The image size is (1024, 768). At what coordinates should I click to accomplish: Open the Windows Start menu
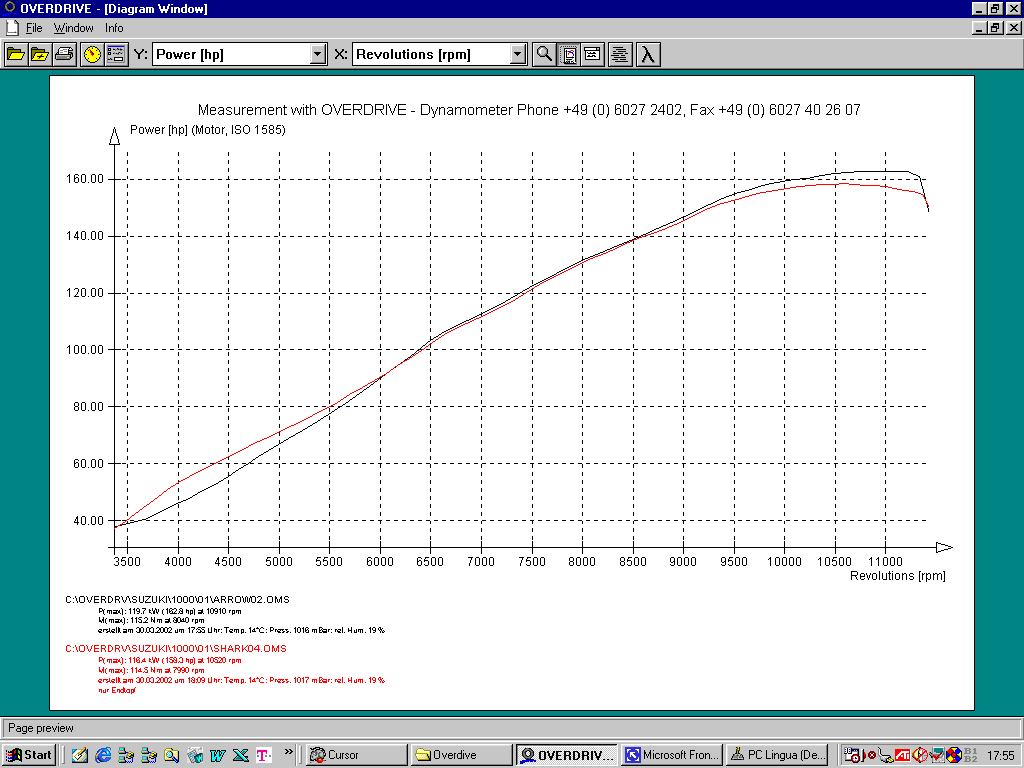coord(29,755)
